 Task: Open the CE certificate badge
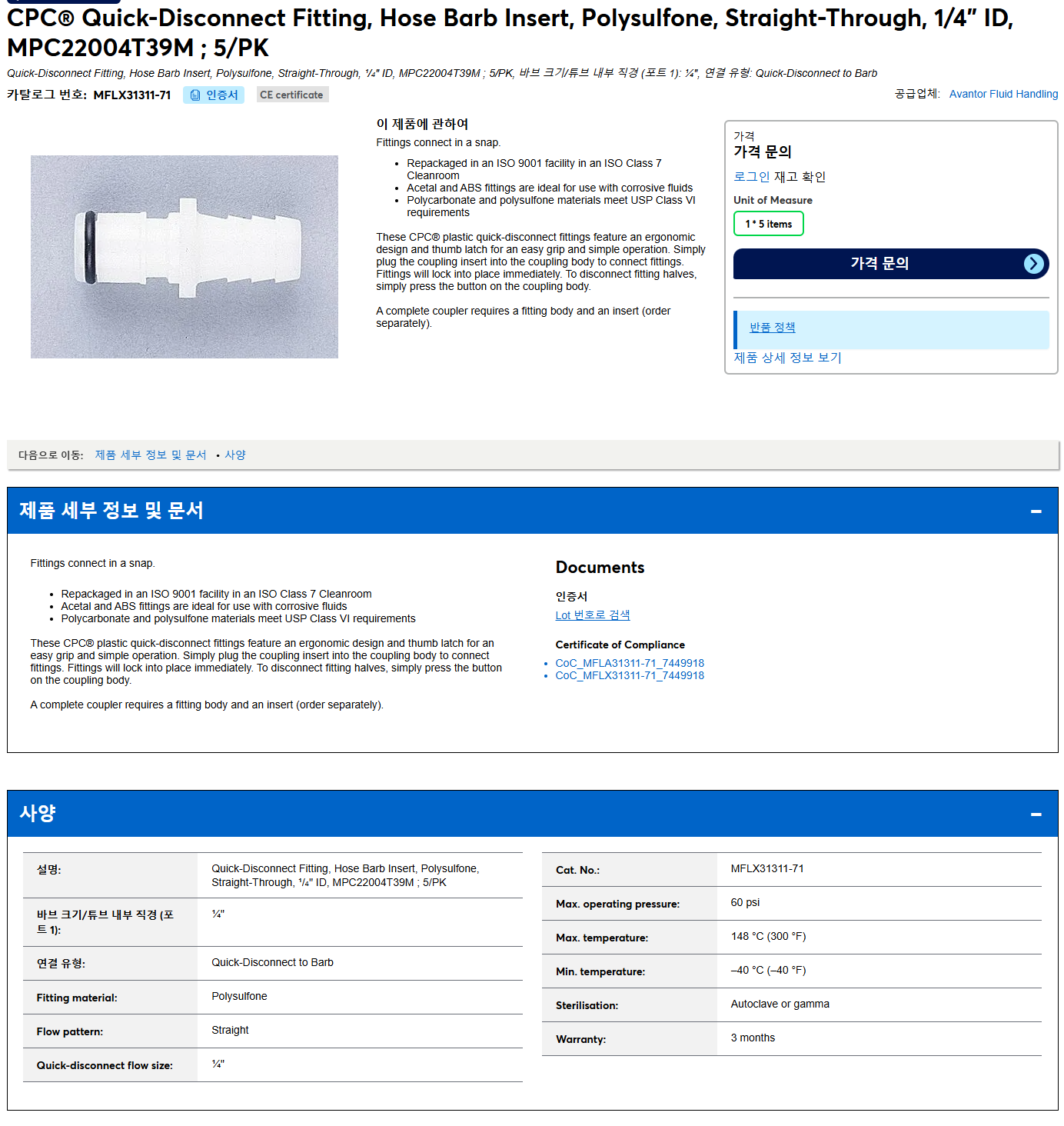292,95
